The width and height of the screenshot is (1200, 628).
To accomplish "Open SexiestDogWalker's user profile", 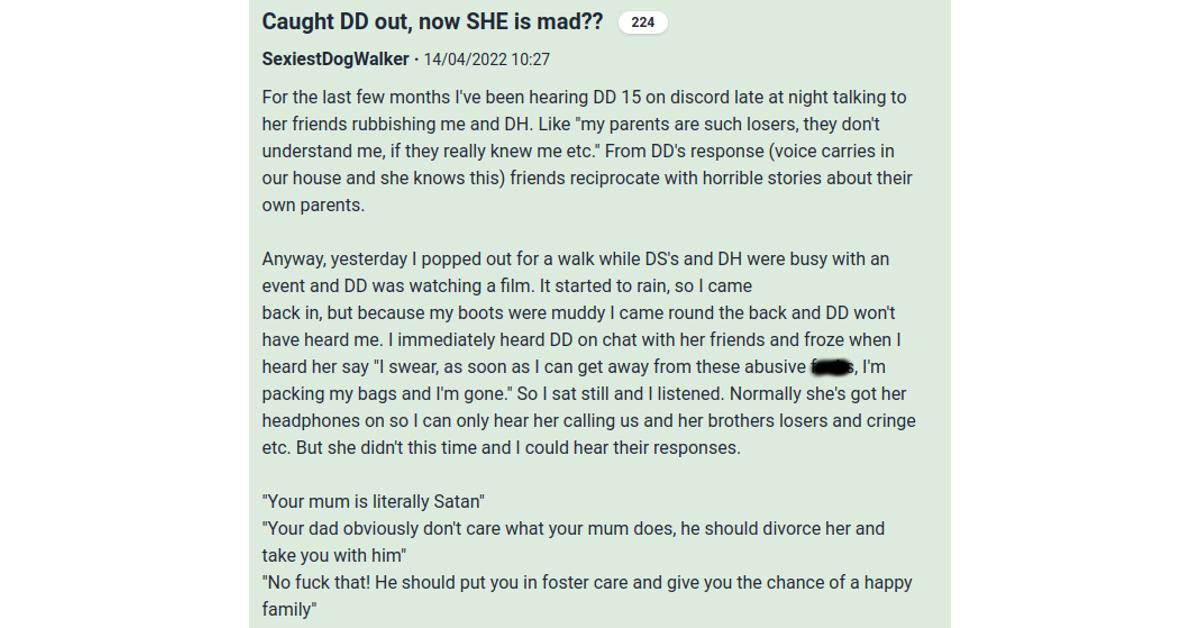I will coord(335,59).
